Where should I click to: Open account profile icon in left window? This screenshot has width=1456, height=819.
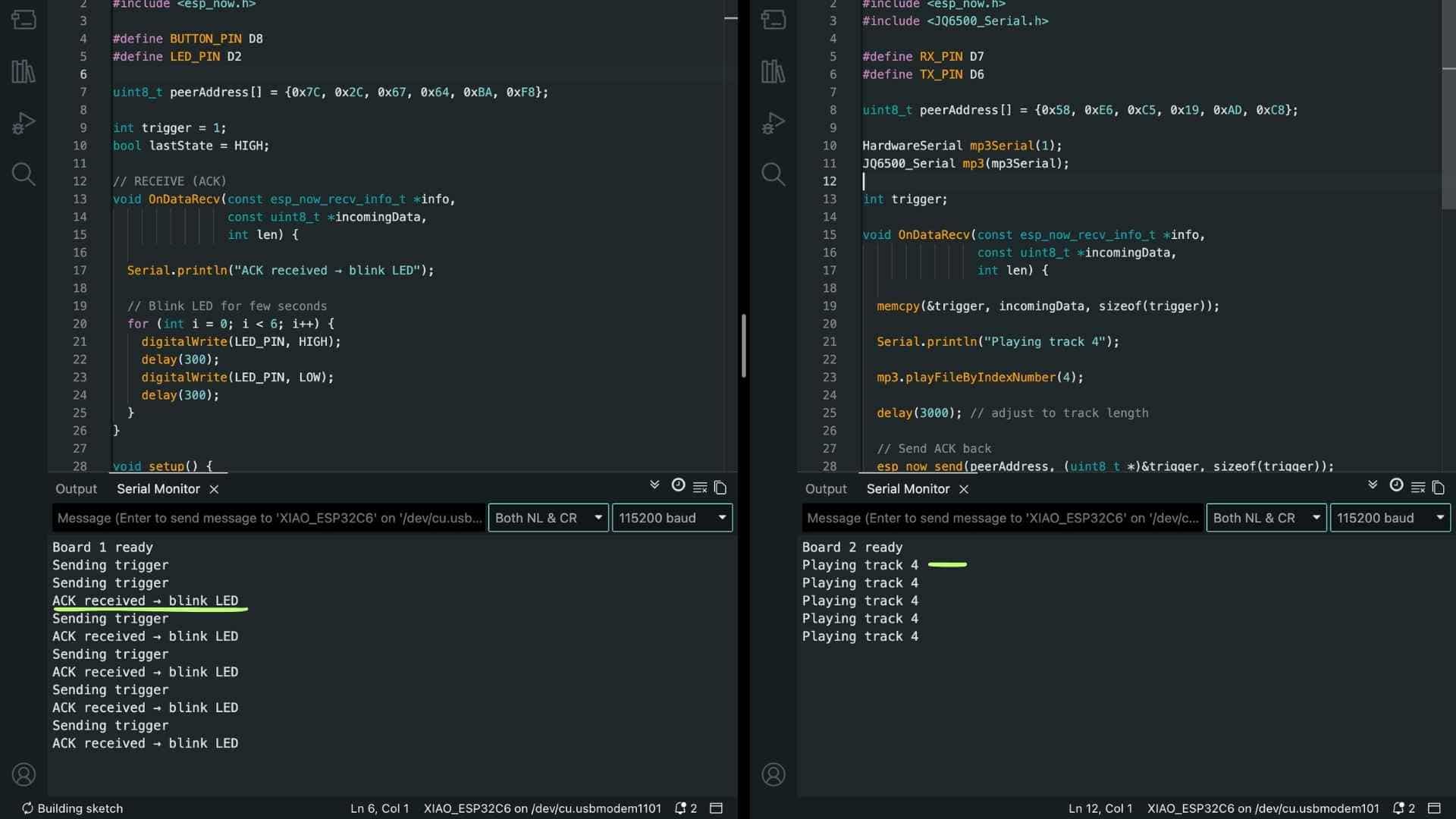24,774
